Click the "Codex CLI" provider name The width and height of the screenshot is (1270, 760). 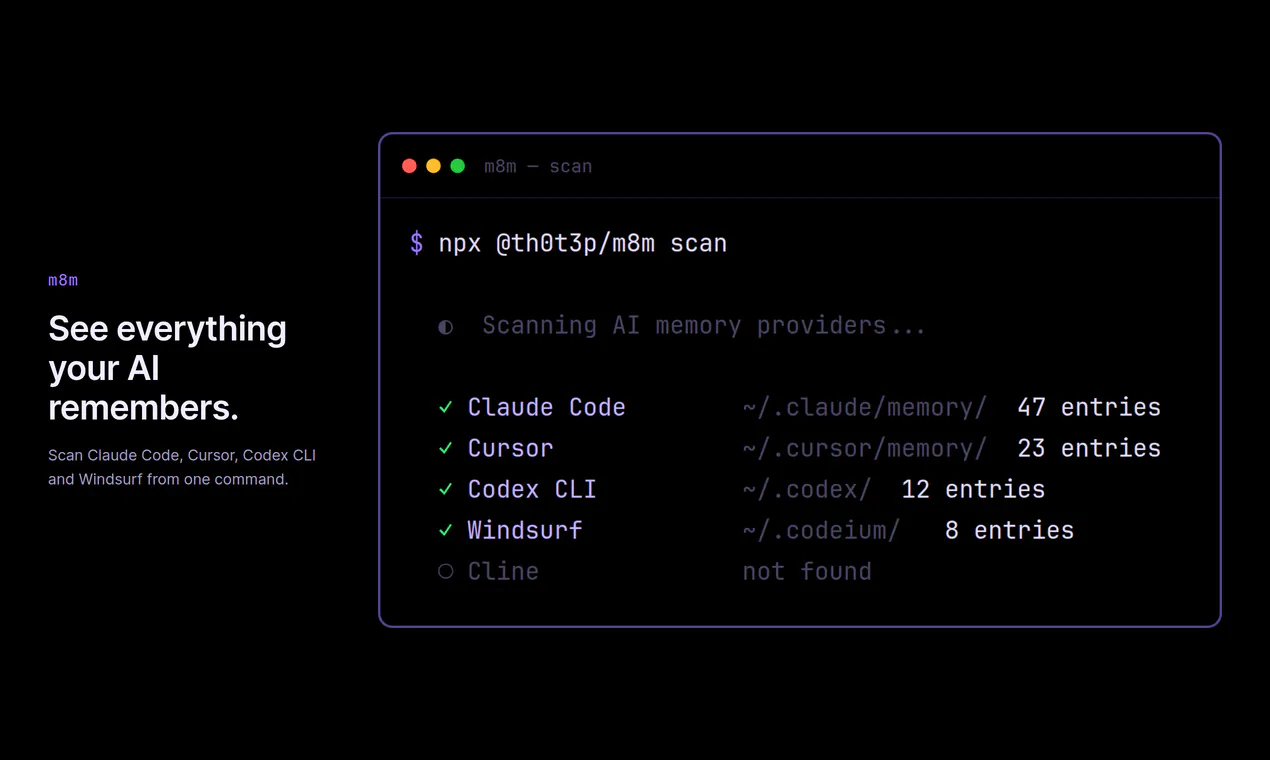click(532, 489)
